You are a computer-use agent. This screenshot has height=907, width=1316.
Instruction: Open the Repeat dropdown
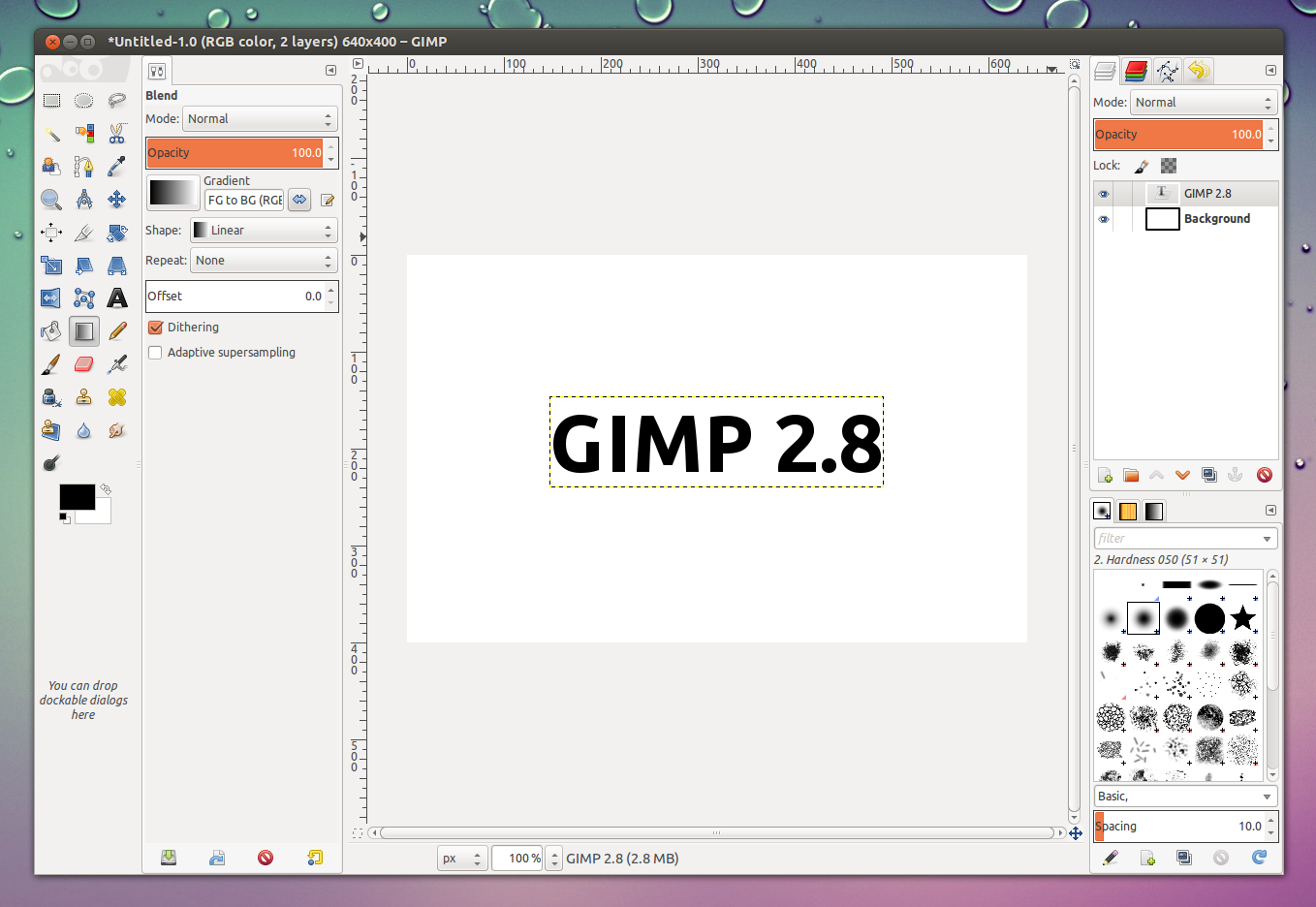pyautogui.click(x=263, y=261)
